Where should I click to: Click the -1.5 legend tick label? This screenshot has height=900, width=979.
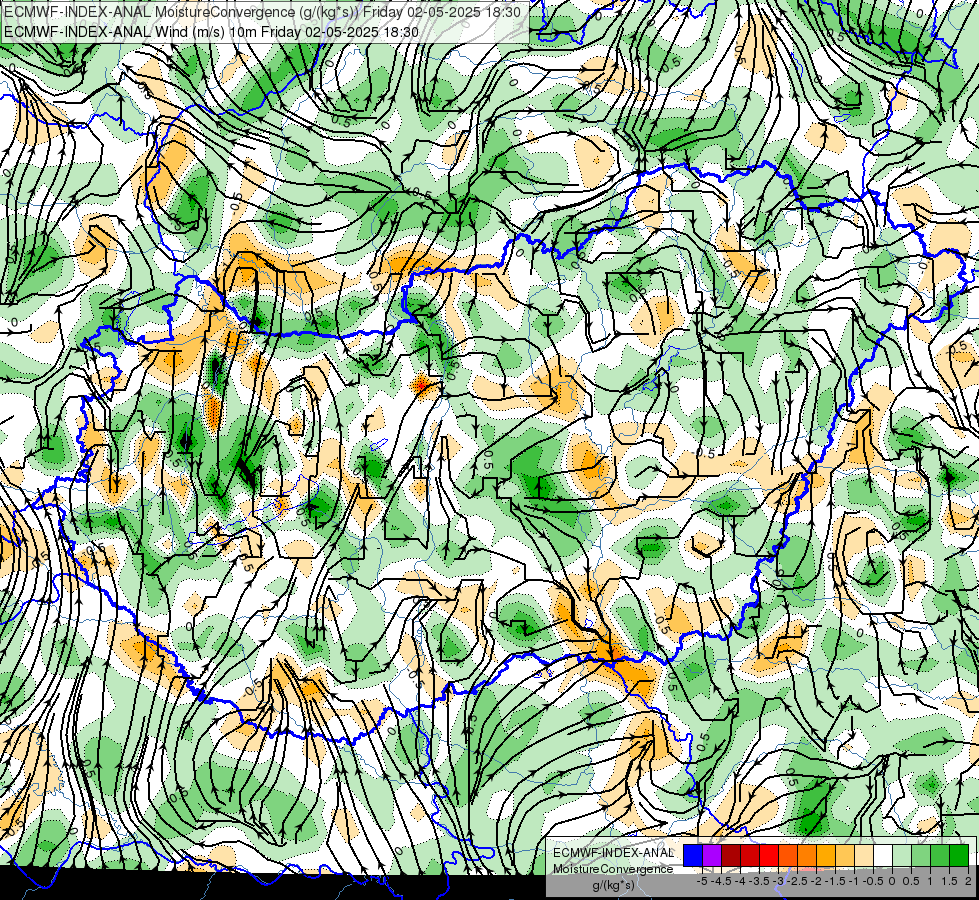(x=837, y=881)
